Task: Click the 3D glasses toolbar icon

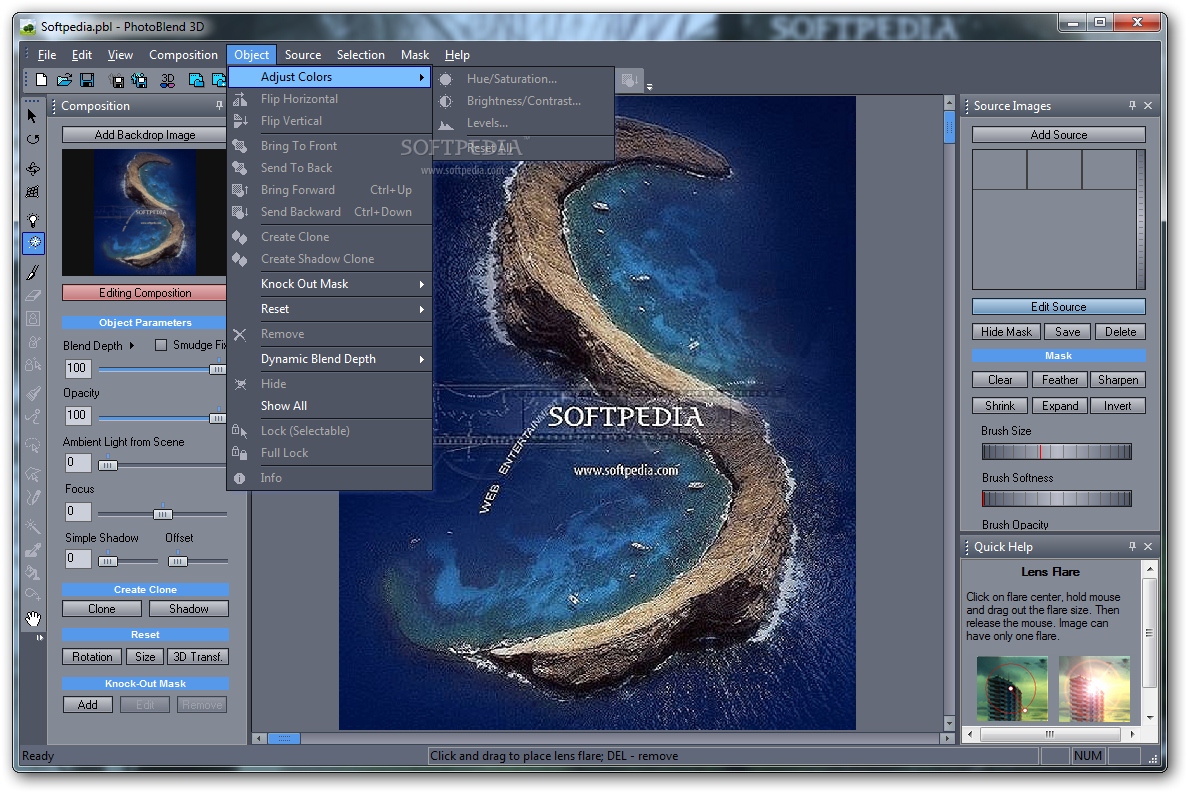Action: (x=167, y=80)
